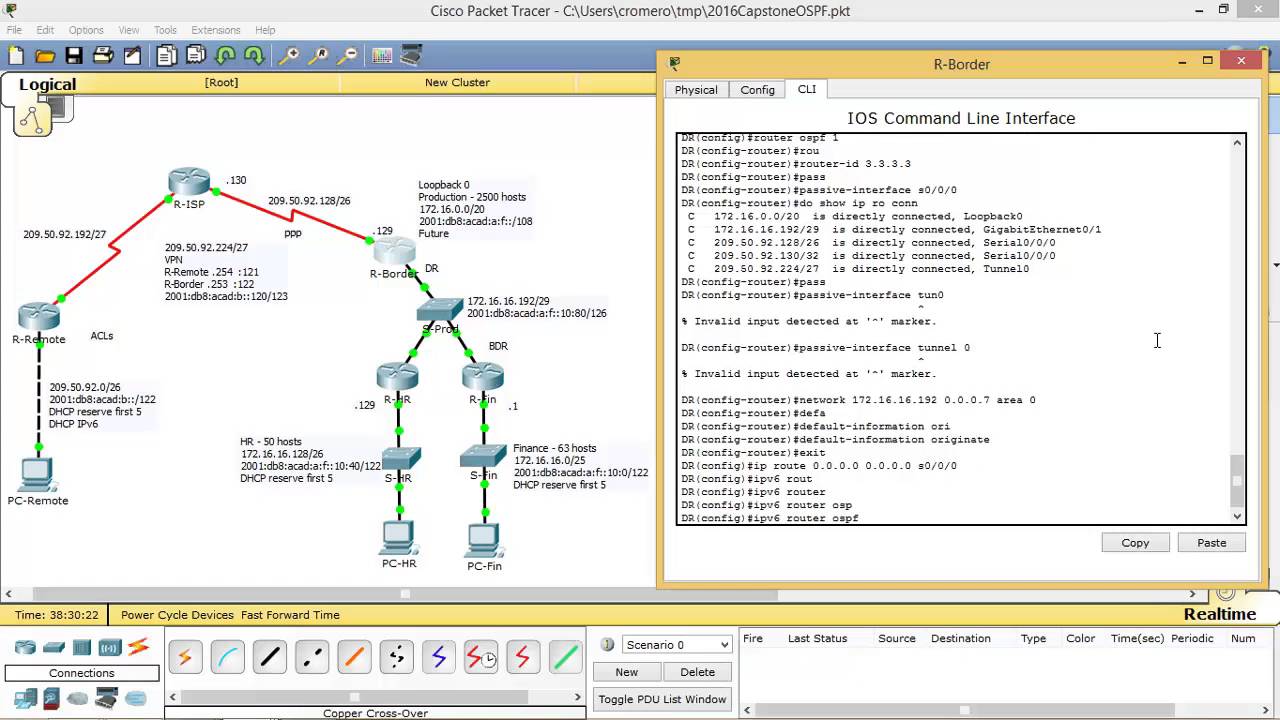This screenshot has width=1280, height=720.
Task: Open the Help menu
Action: 265,30
